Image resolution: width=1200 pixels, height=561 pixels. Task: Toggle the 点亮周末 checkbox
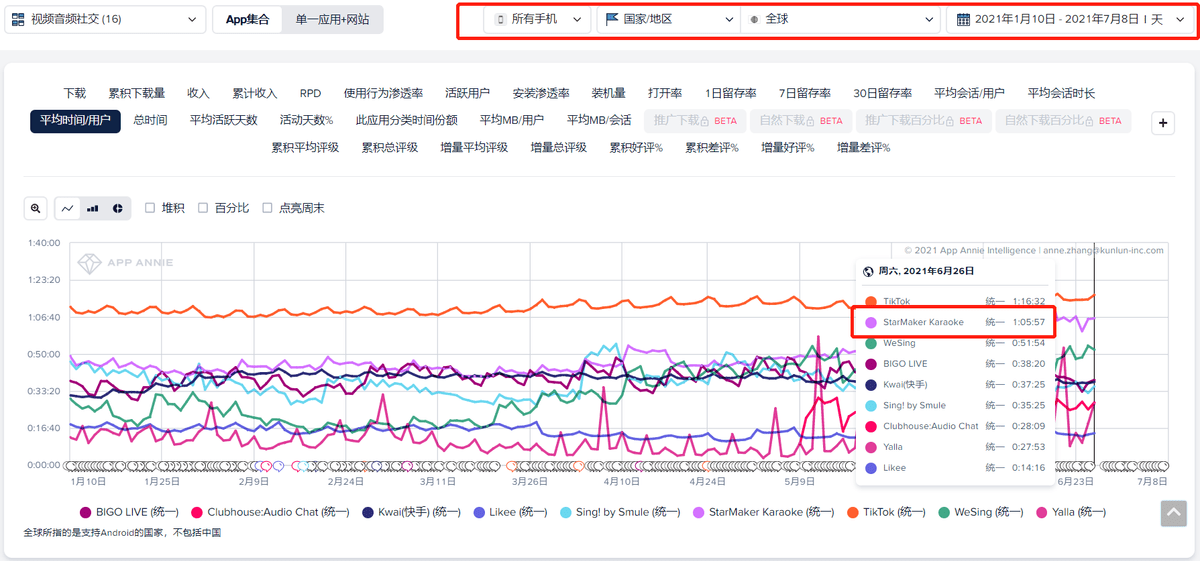point(267,208)
